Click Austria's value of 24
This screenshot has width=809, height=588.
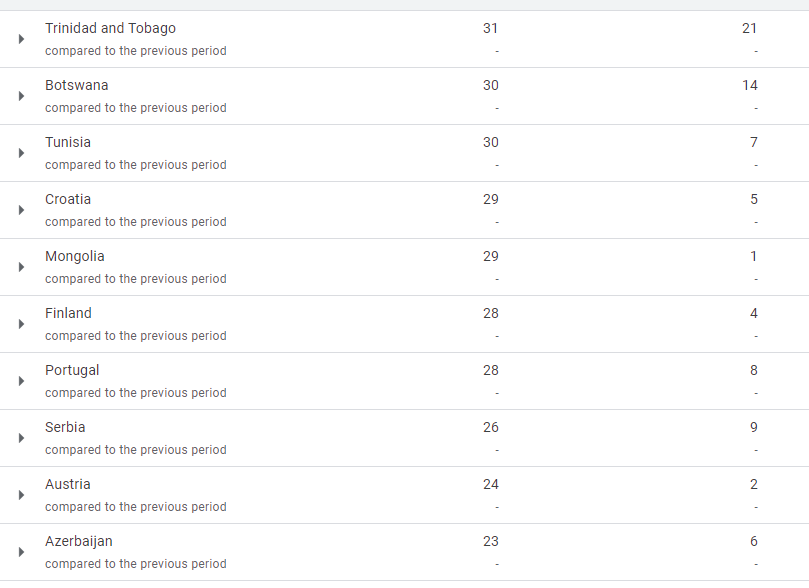coord(491,484)
